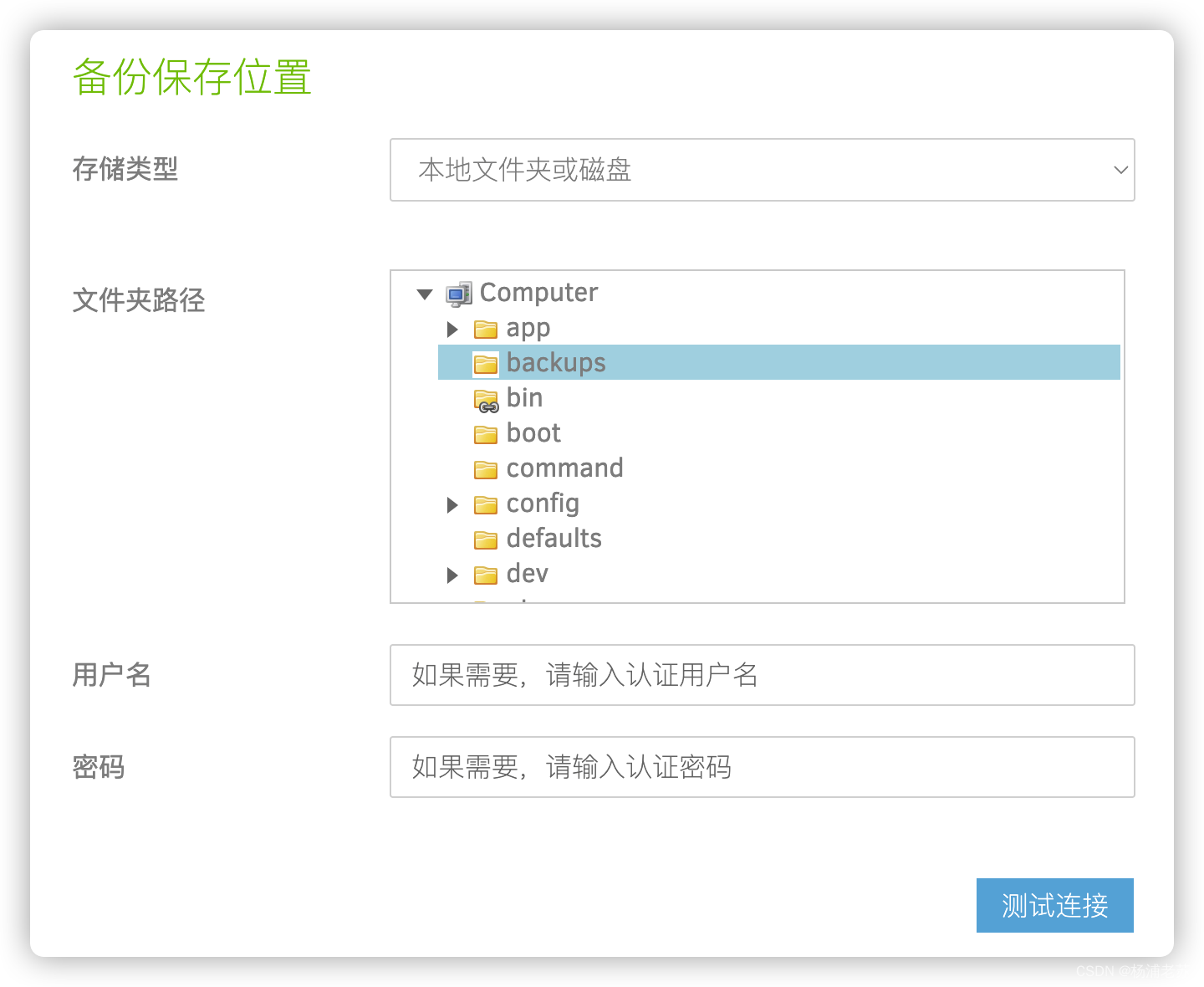Click the backups folder icon

(x=486, y=364)
